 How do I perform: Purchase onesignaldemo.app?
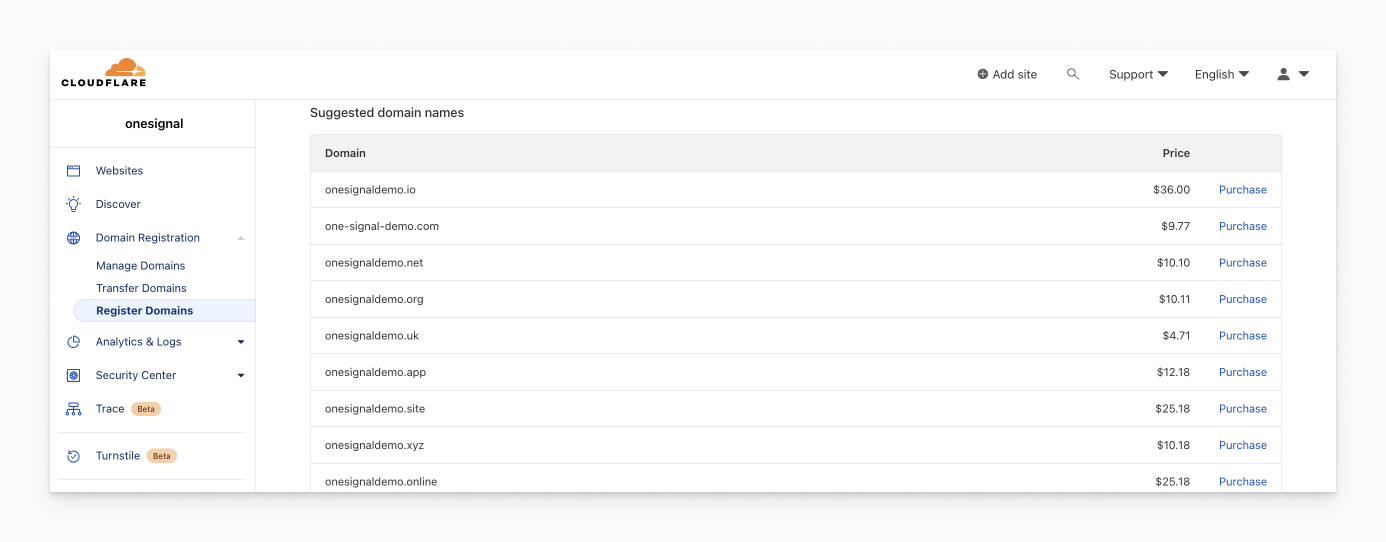click(x=1242, y=372)
